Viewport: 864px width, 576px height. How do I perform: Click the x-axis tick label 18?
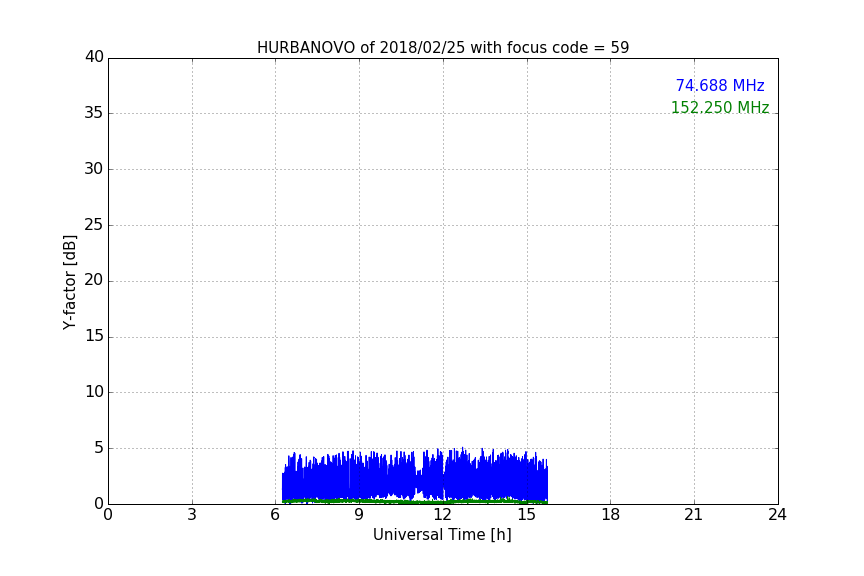pyautogui.click(x=611, y=515)
